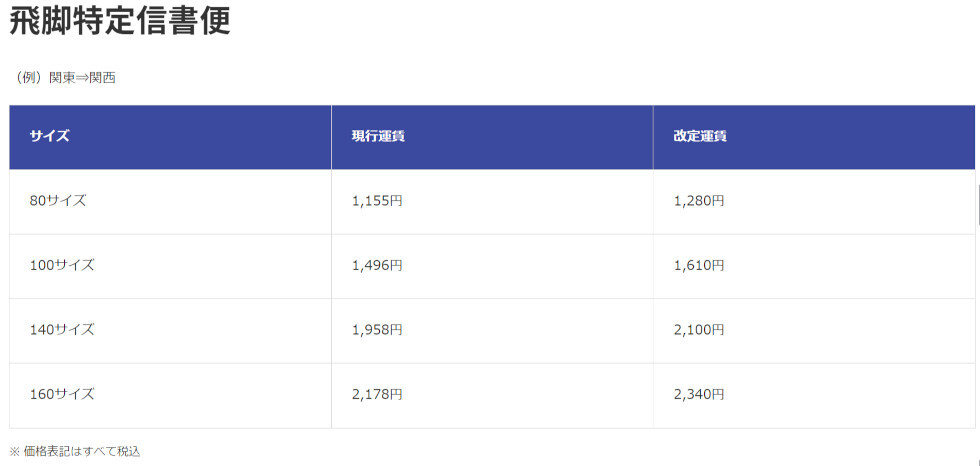The height and width of the screenshot is (466, 980).
Task: Click the 価格表記はすべて税込 footnote
Action: point(82,451)
